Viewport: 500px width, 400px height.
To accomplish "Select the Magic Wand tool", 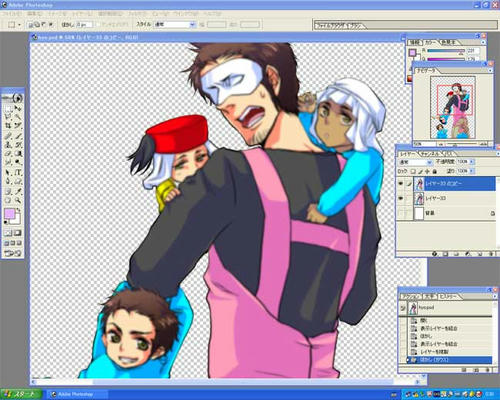I will pos(18,117).
